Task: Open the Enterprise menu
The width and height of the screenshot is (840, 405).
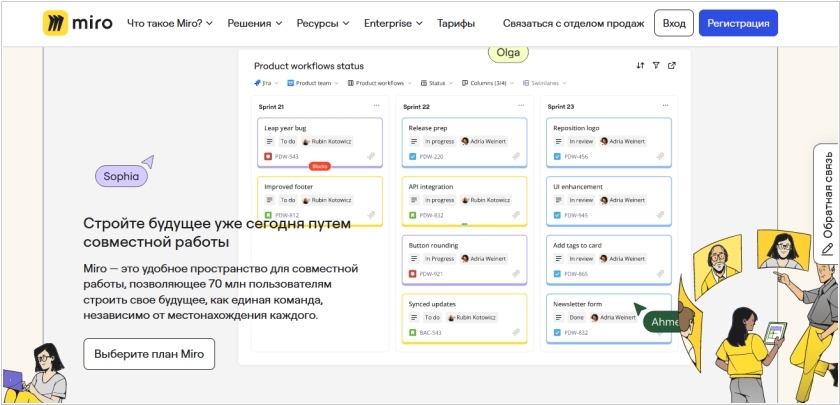Action: pyautogui.click(x=393, y=22)
